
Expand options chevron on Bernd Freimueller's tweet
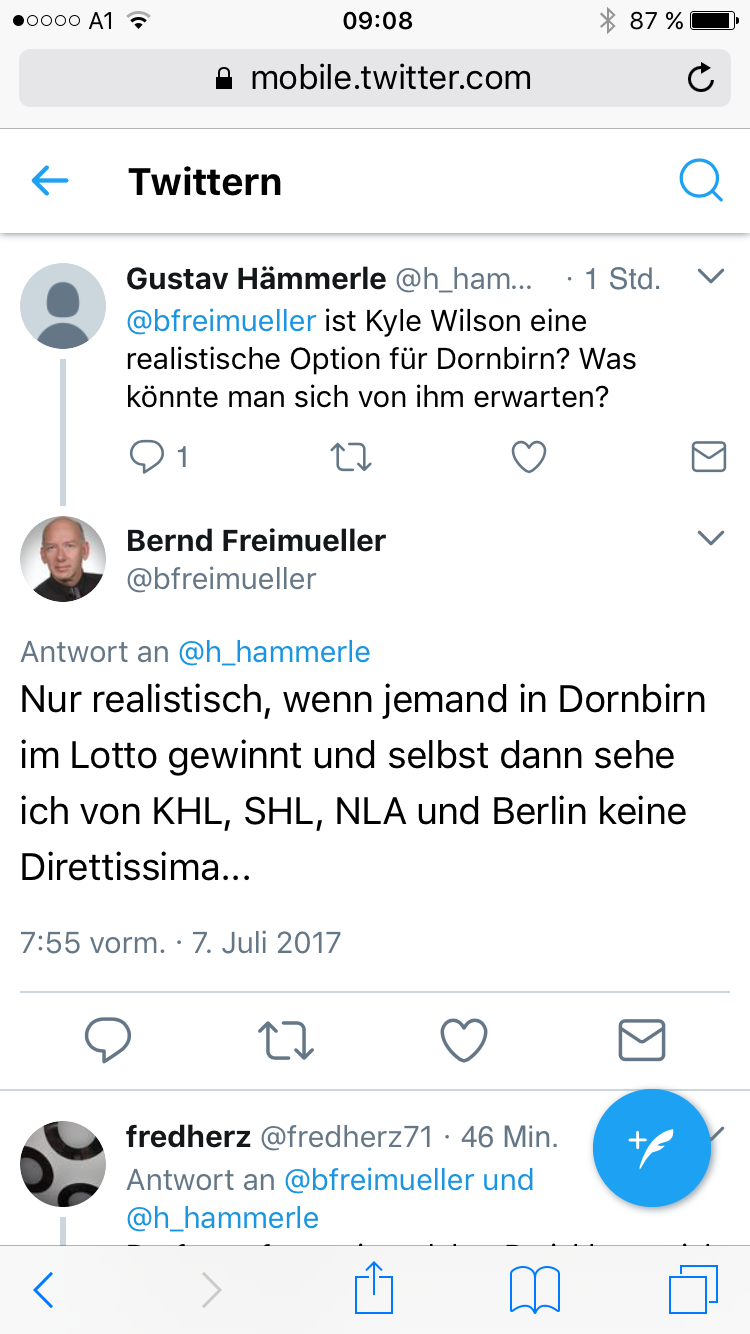(x=710, y=538)
